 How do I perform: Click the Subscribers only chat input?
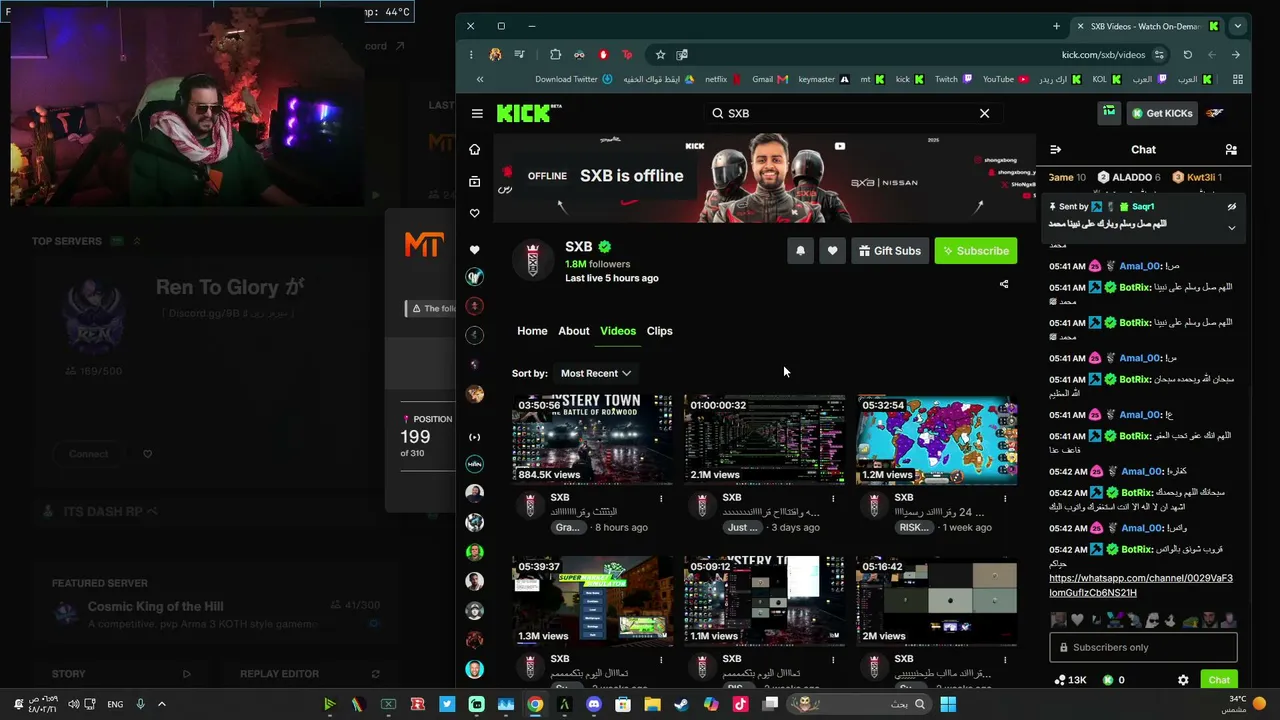click(x=1143, y=648)
